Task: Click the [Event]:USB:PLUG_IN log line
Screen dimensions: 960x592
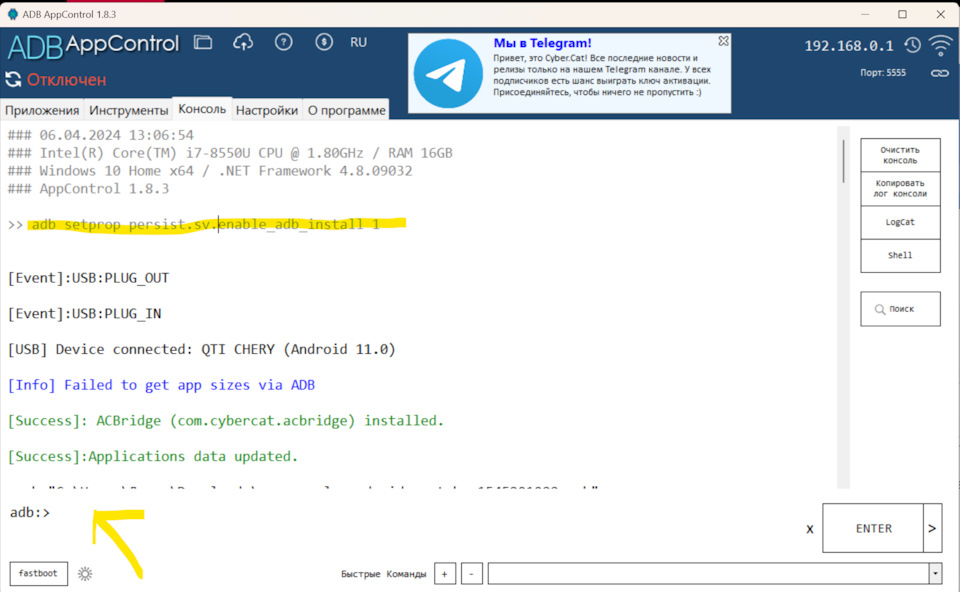Action: (84, 313)
